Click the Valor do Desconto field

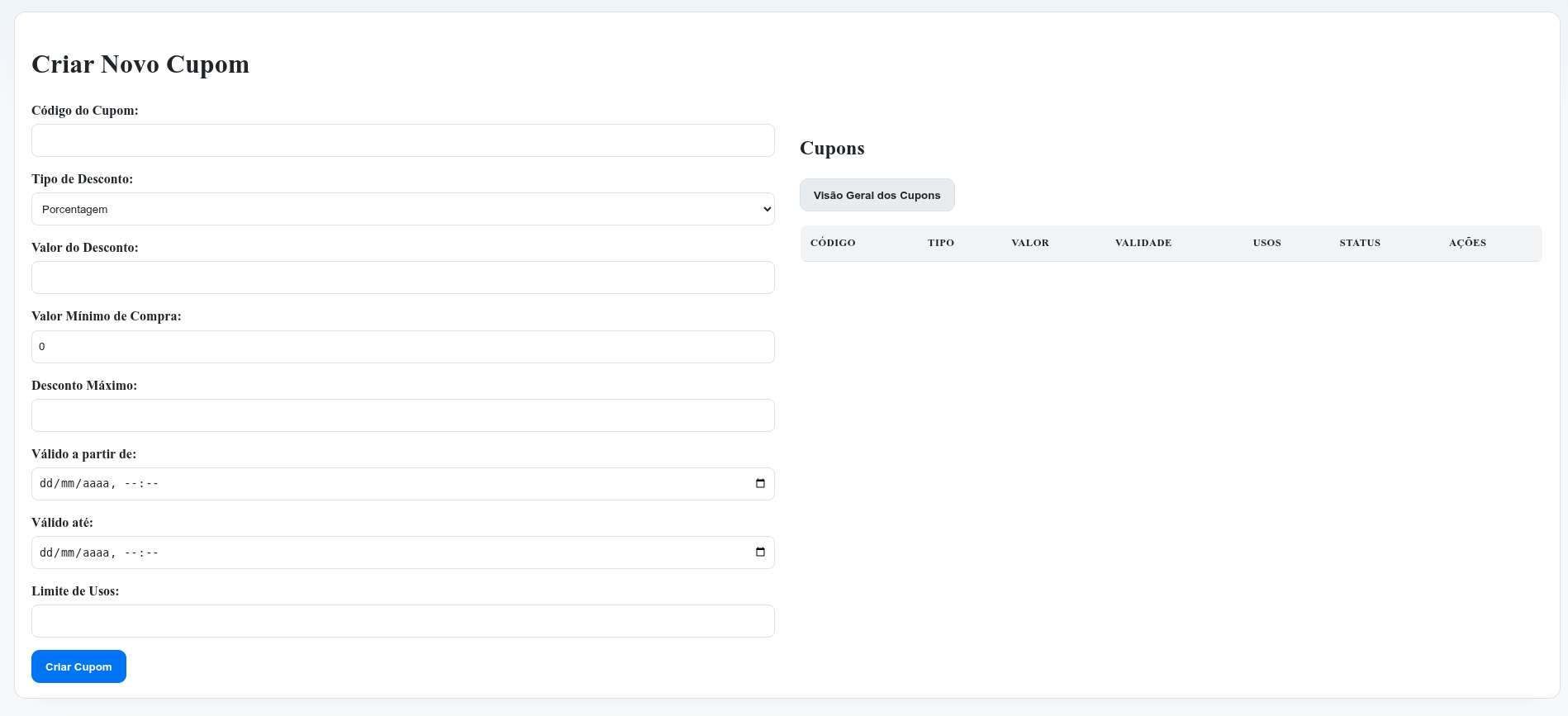(402, 277)
